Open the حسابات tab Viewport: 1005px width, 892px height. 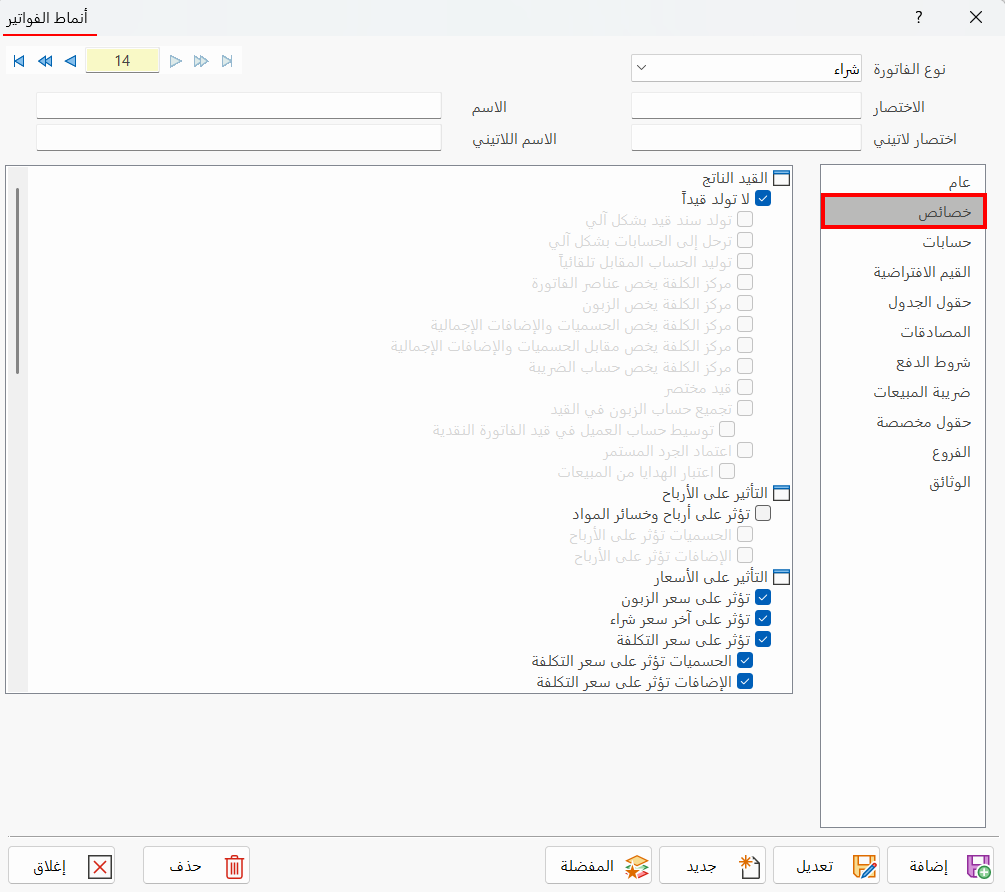(x=902, y=242)
